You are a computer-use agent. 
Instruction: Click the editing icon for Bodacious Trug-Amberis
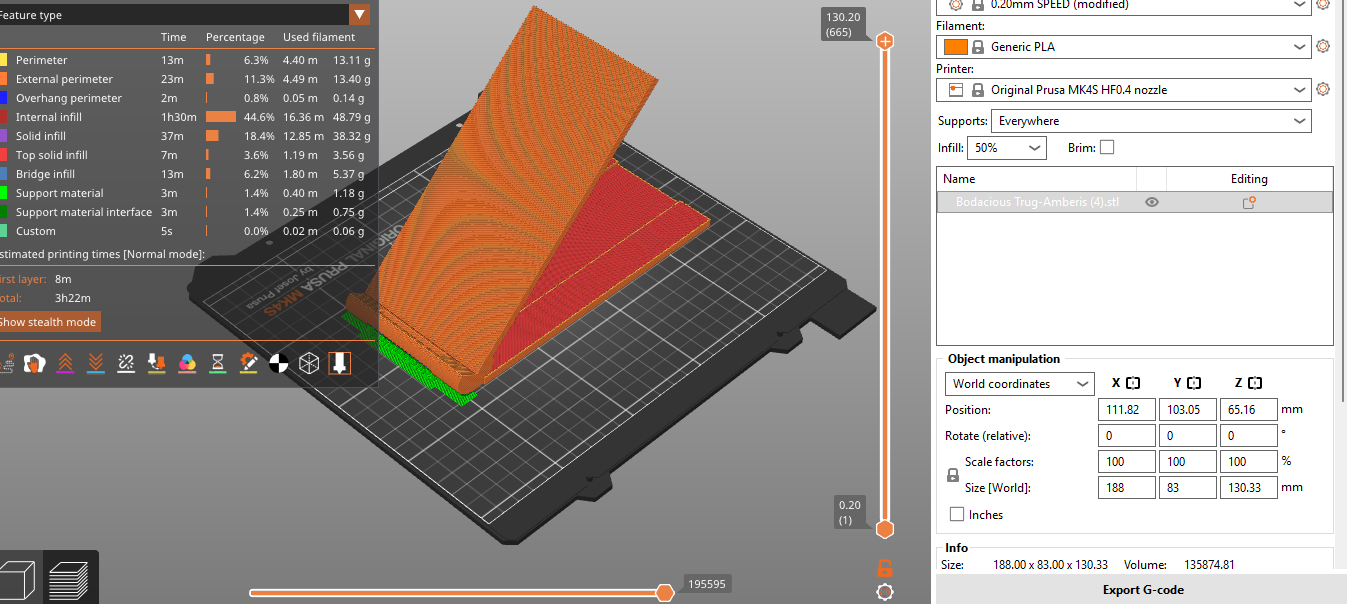1248,202
